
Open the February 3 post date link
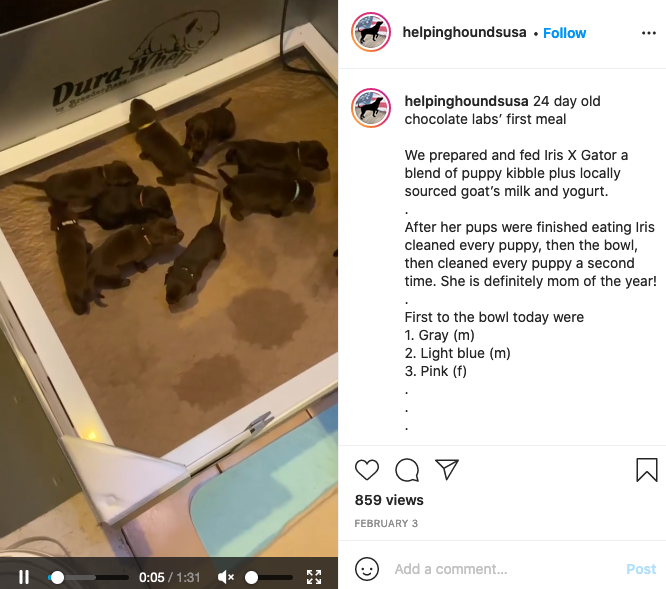[386, 523]
